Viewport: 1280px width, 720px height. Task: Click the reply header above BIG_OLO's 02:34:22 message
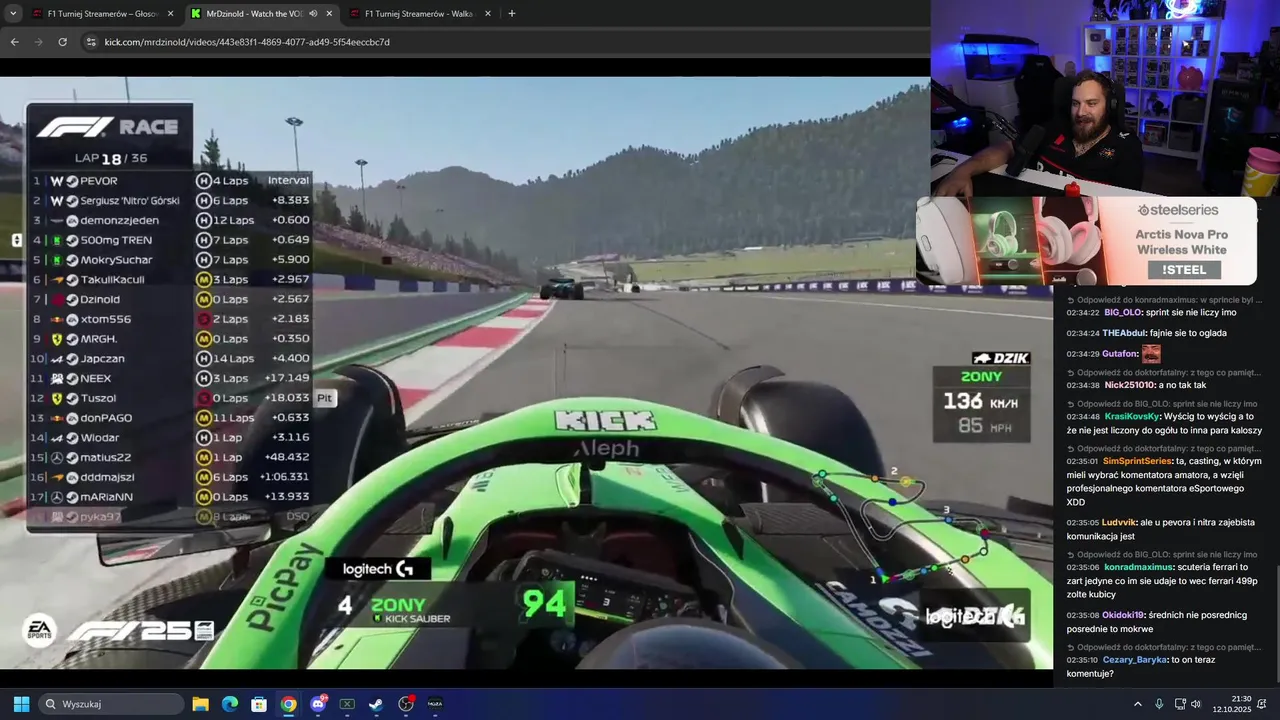tap(1164, 300)
